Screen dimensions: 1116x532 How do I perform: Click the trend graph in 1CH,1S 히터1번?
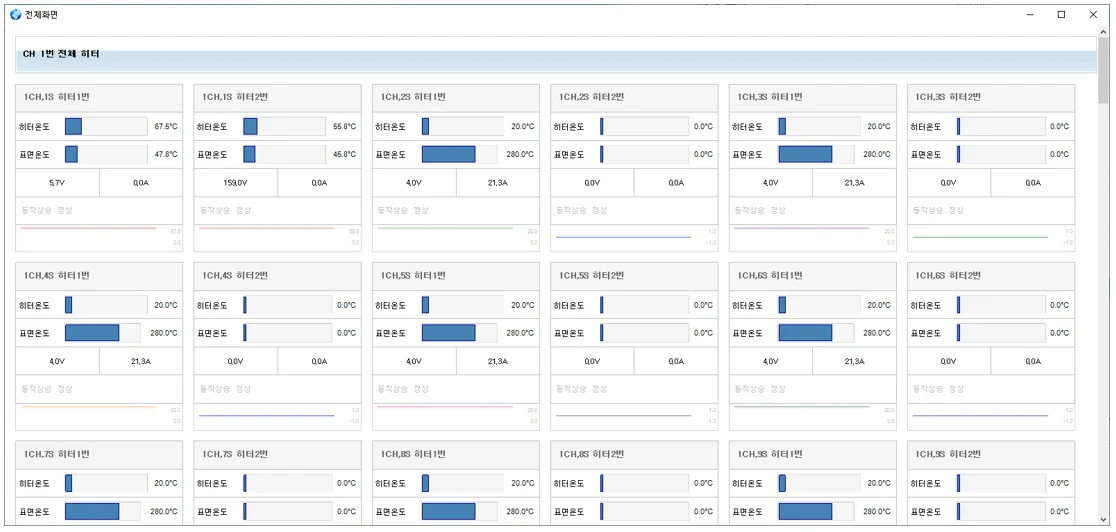[x=99, y=238]
